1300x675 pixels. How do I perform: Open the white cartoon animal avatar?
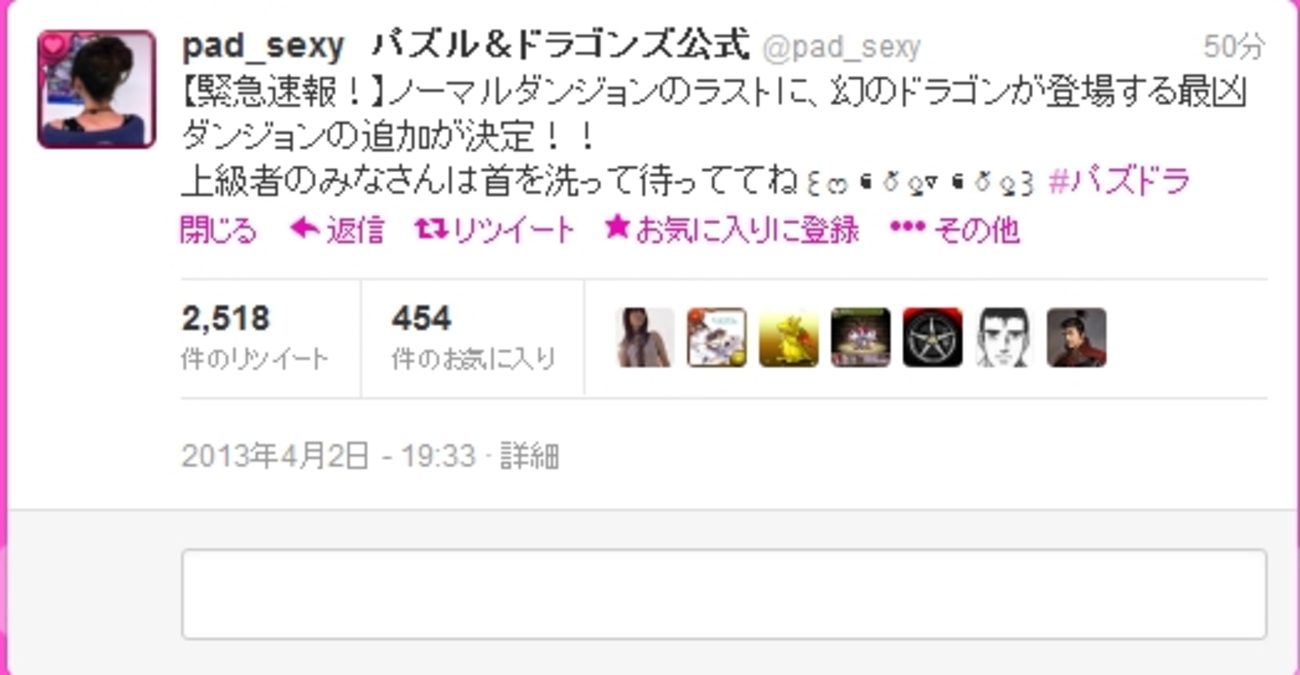click(x=717, y=338)
